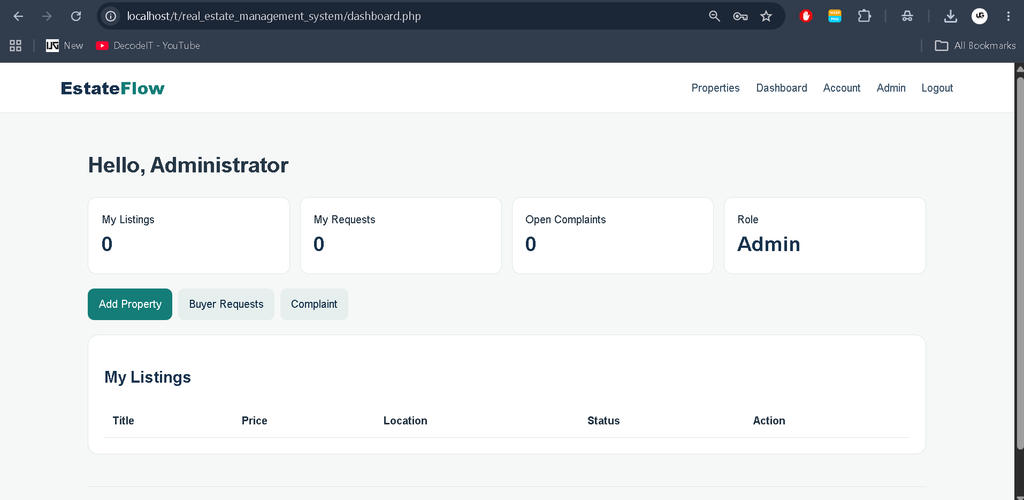Open the browser downloads icon
The height and width of the screenshot is (500, 1024).
[x=951, y=16]
